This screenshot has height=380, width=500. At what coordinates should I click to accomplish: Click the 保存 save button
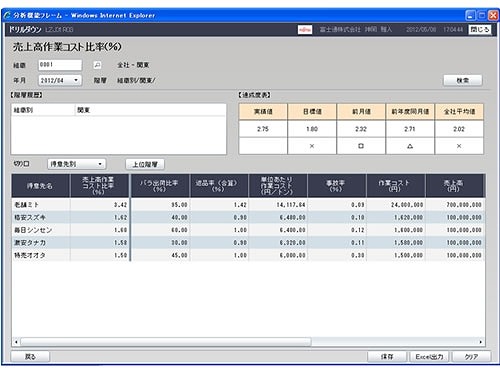point(387,357)
